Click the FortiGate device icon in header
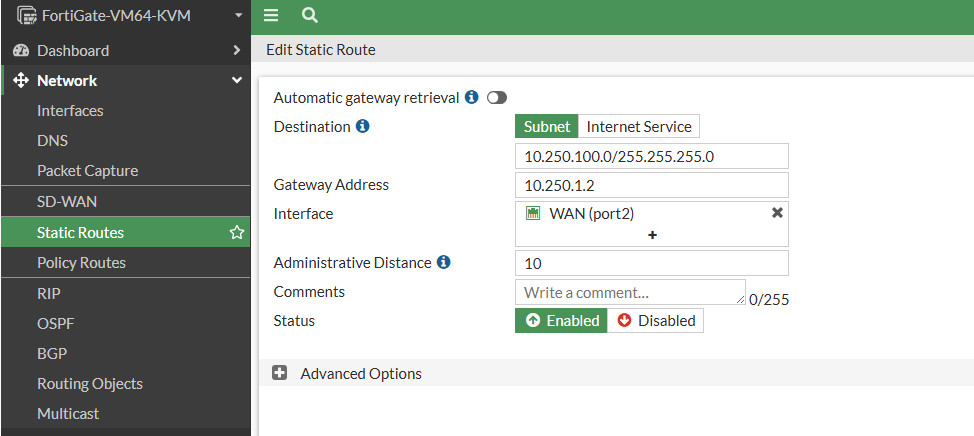Screen dimensions: 974x436 [27, 16]
